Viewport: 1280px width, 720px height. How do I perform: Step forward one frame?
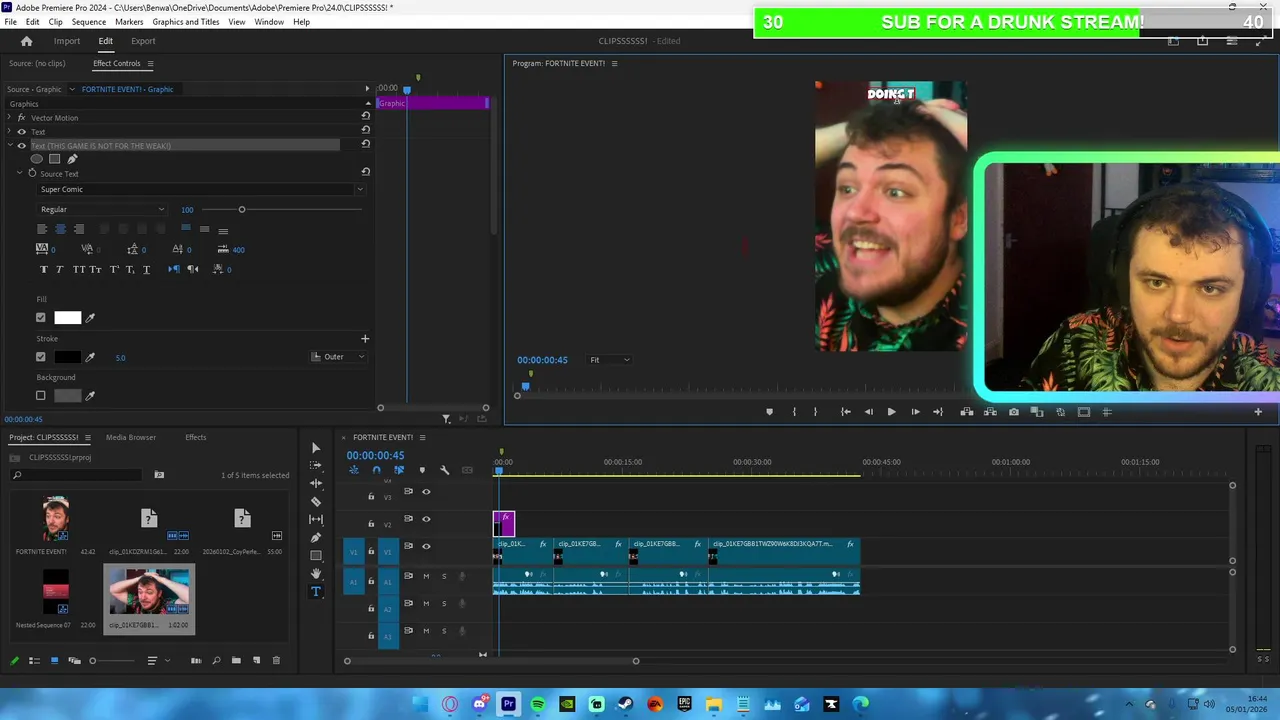(915, 412)
